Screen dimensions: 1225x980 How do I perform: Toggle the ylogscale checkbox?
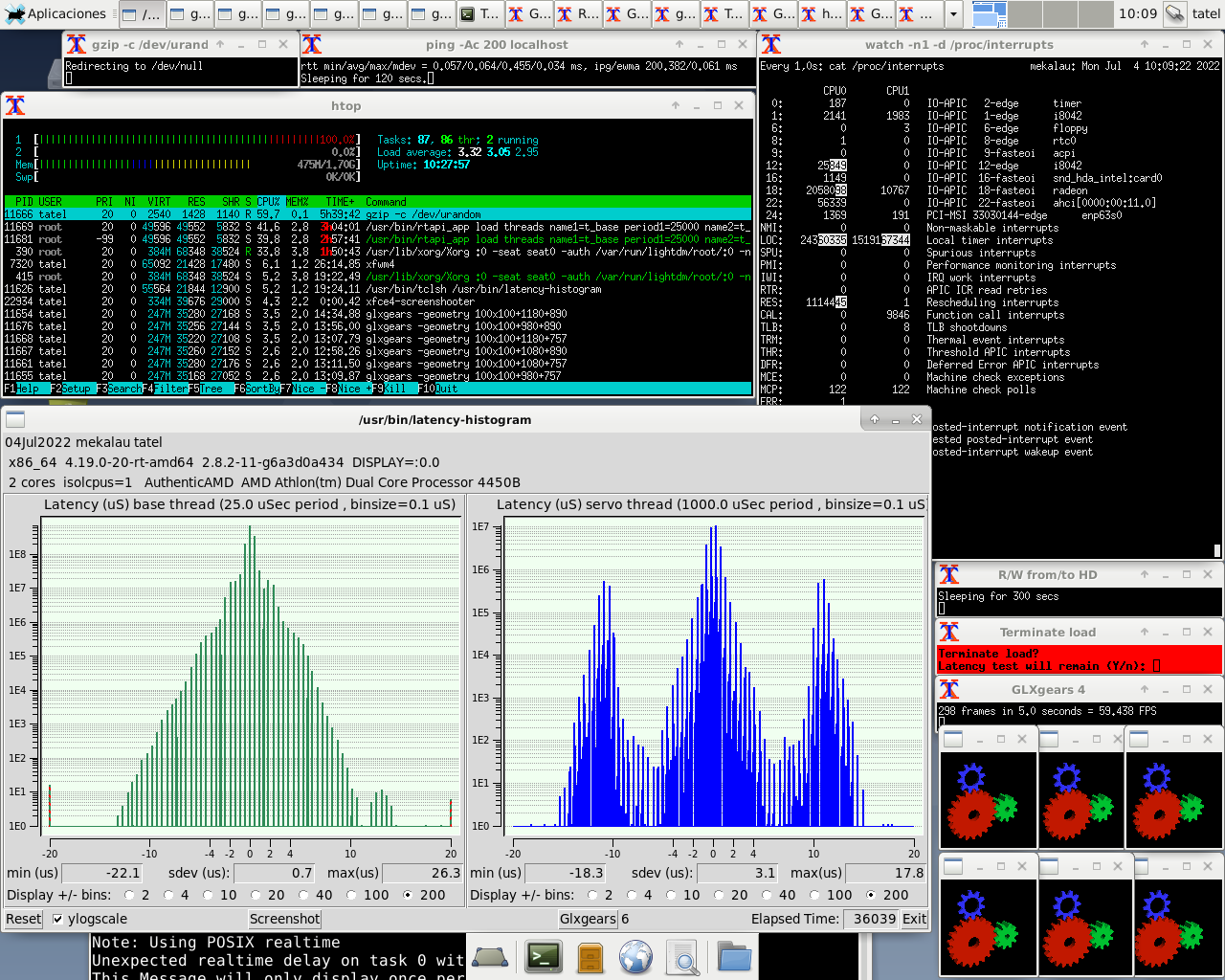57,919
